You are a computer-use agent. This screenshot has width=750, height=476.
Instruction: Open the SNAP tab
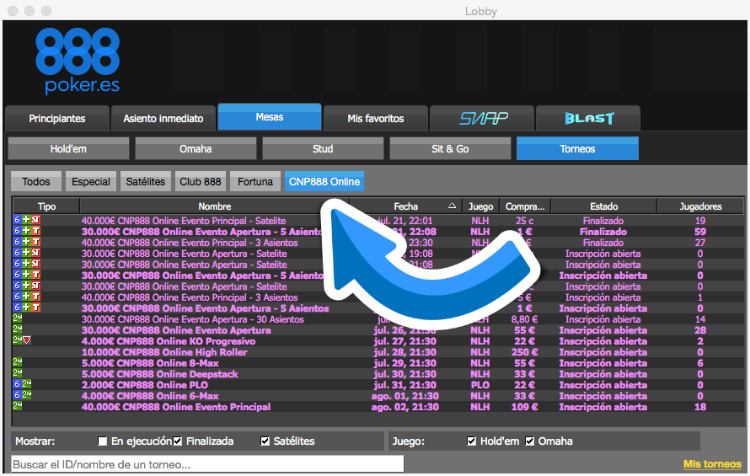pos(482,118)
